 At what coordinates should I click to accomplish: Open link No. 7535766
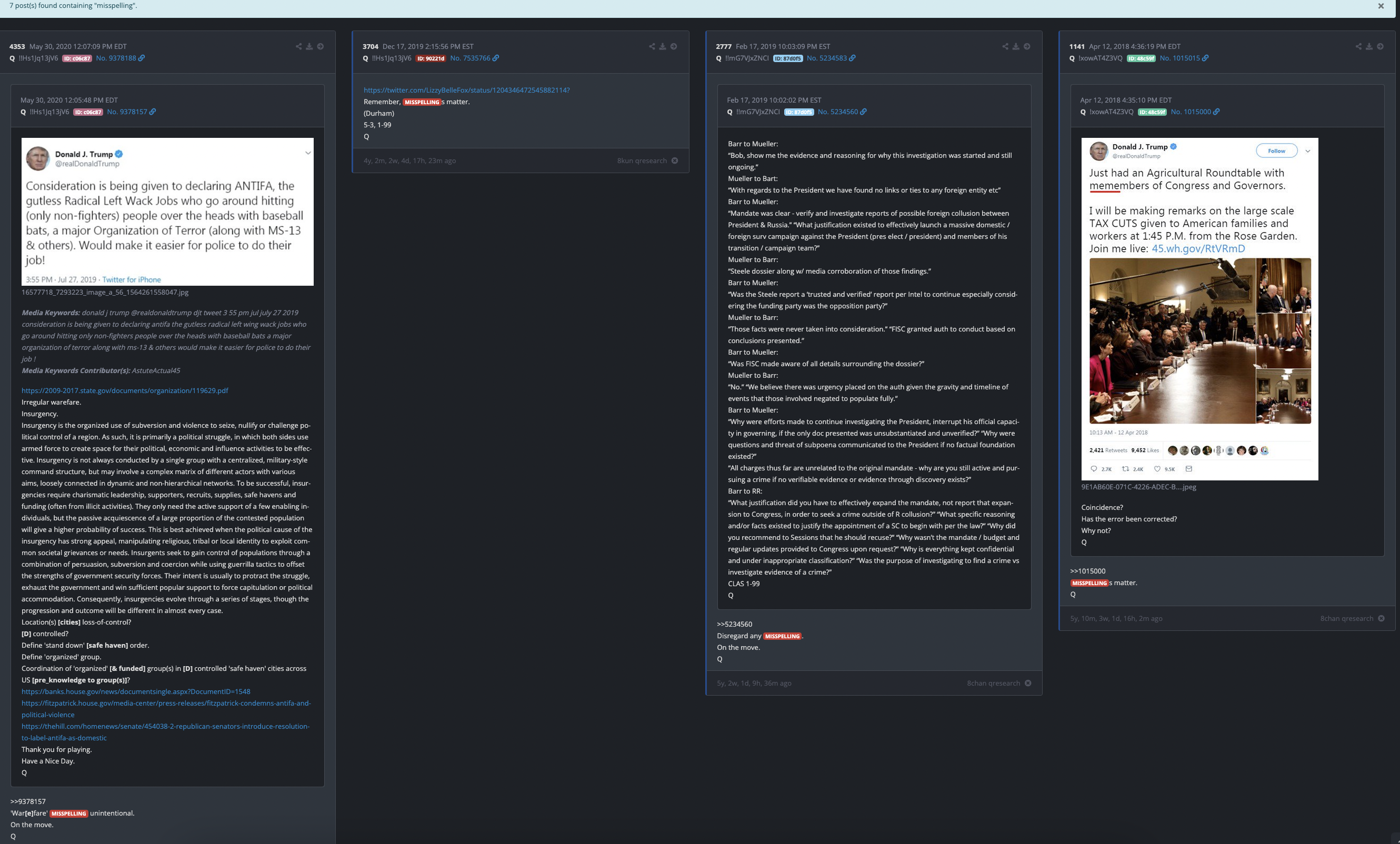coord(474,58)
